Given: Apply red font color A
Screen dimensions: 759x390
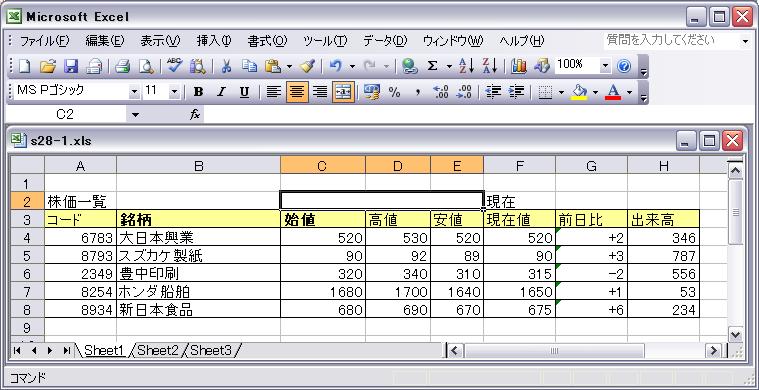Looking at the screenshot, I should click(613, 92).
